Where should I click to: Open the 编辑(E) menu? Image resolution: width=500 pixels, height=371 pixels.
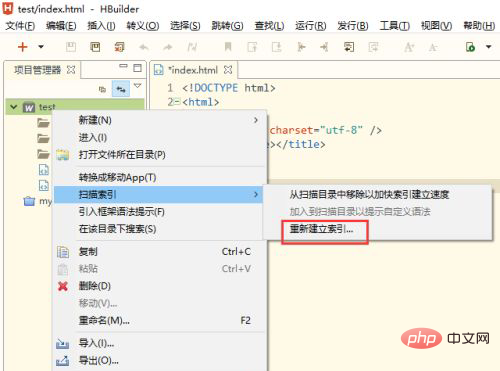(x=61, y=25)
